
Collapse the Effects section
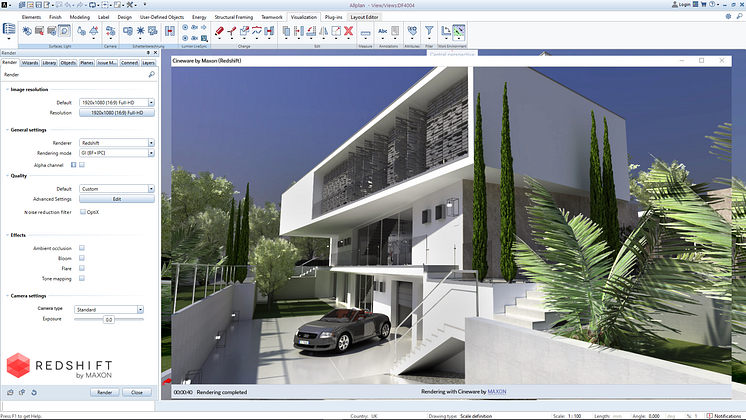coord(7,235)
